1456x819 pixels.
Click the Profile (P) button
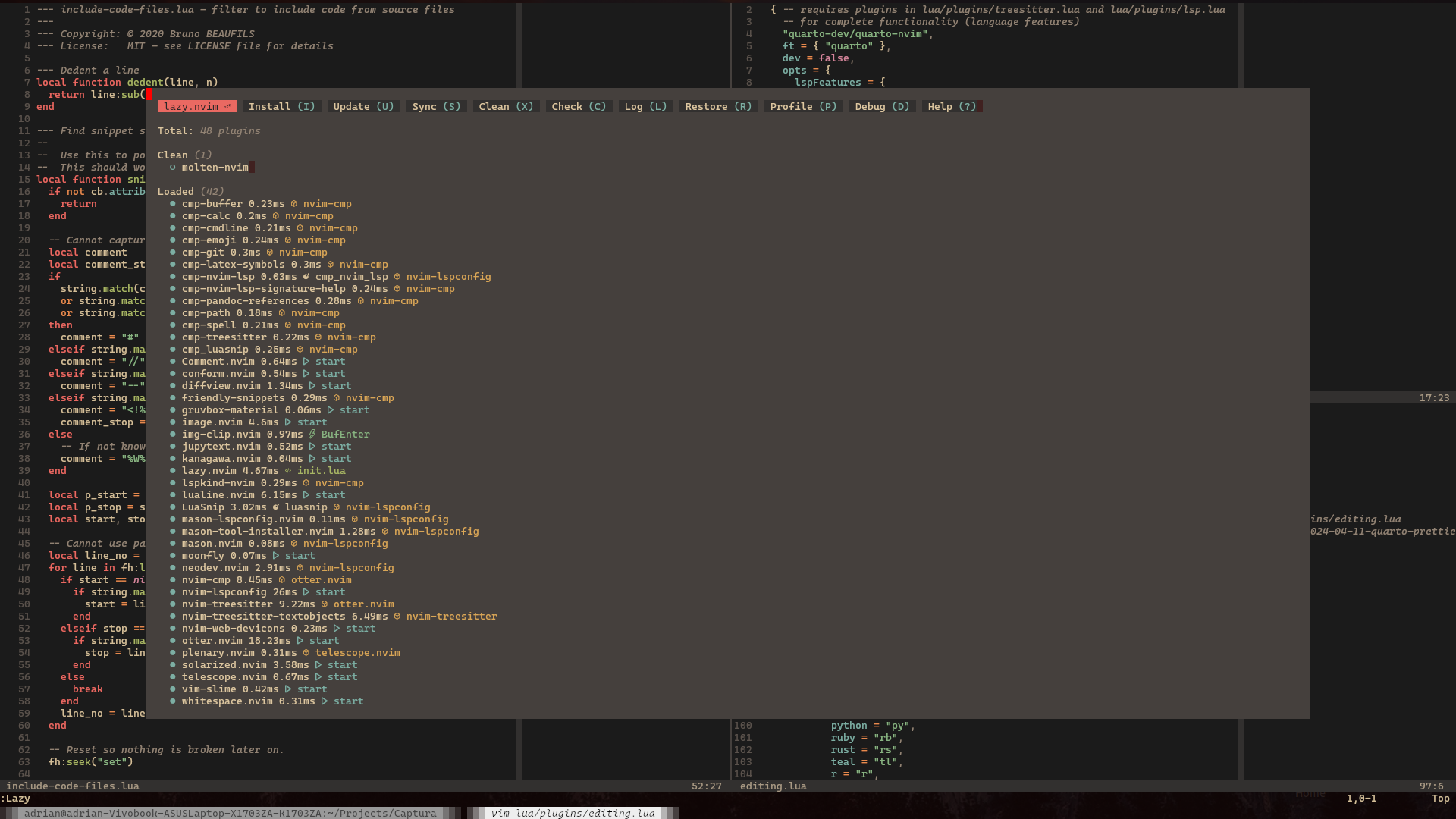click(804, 107)
